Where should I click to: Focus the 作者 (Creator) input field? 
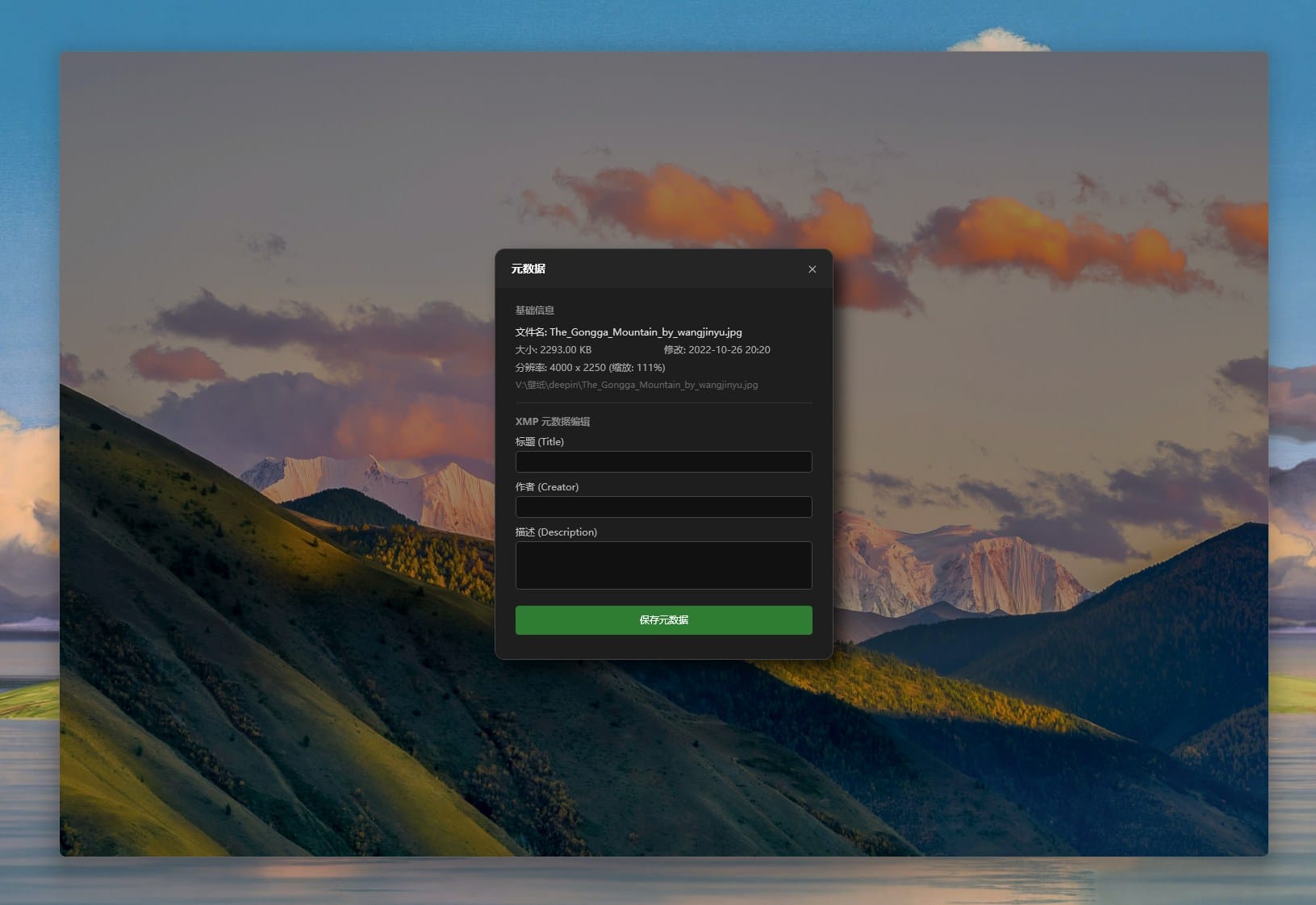click(663, 507)
